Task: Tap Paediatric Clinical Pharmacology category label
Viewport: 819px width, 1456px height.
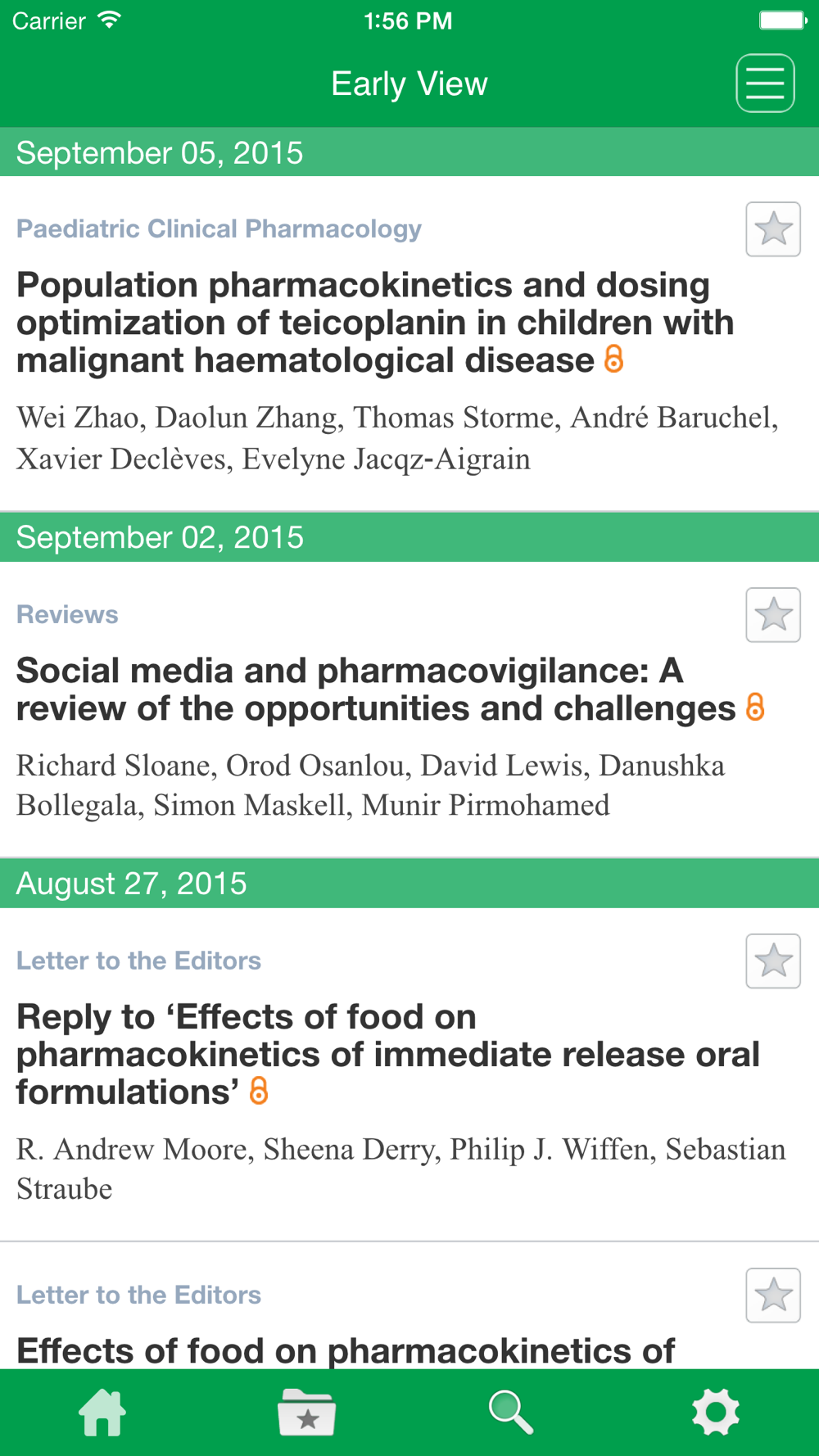Action: coord(219,228)
